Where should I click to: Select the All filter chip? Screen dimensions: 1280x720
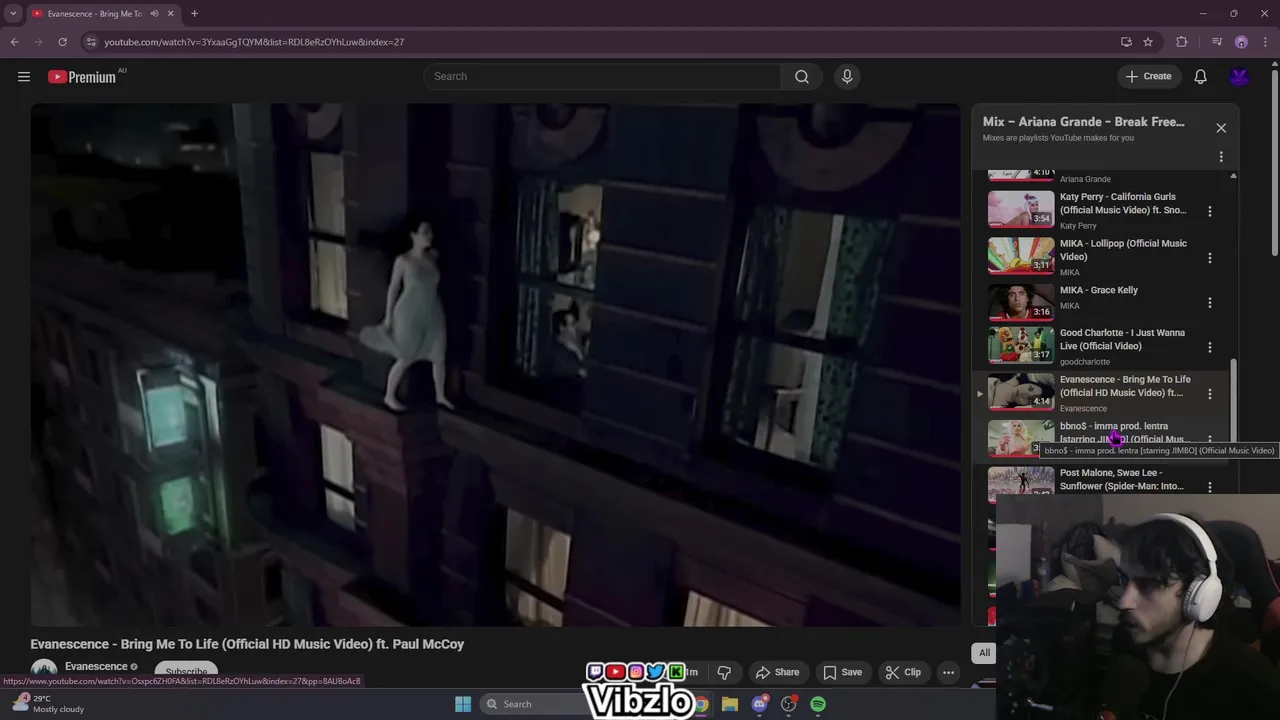(x=984, y=653)
